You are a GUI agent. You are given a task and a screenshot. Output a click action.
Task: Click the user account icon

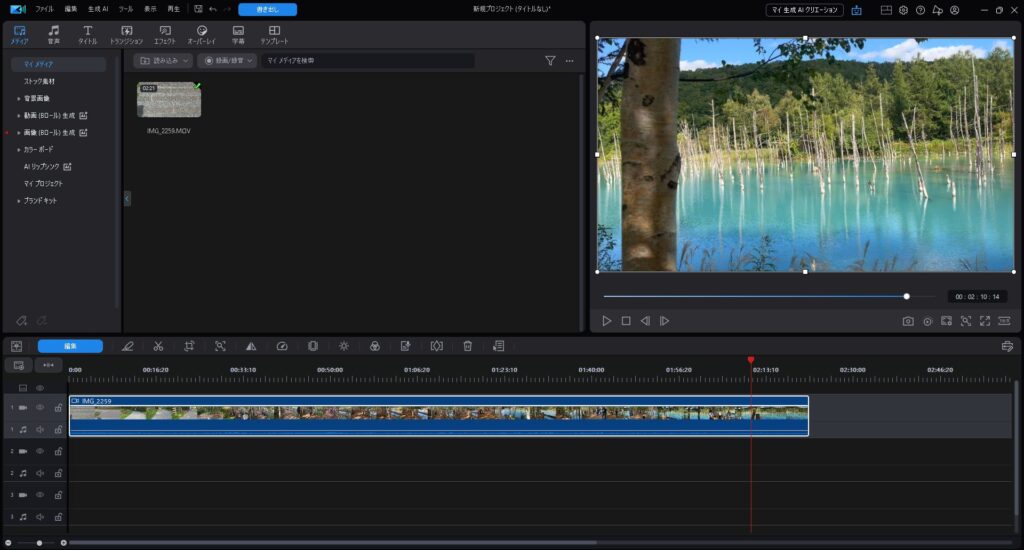click(x=955, y=10)
